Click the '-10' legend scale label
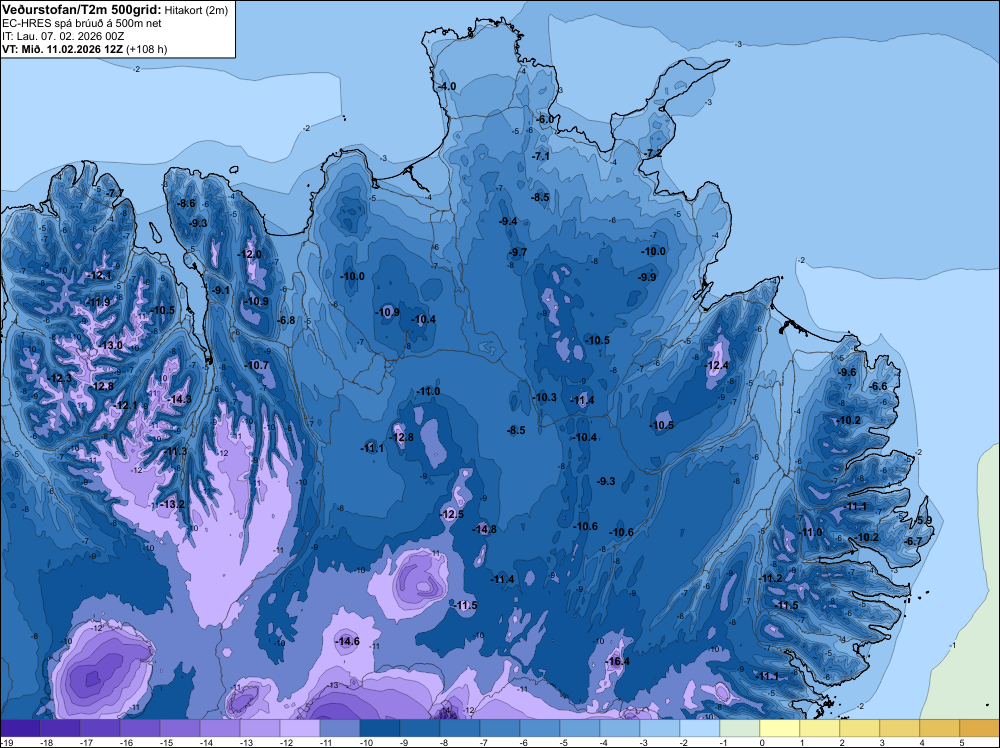The height and width of the screenshot is (748, 1000). (366, 743)
